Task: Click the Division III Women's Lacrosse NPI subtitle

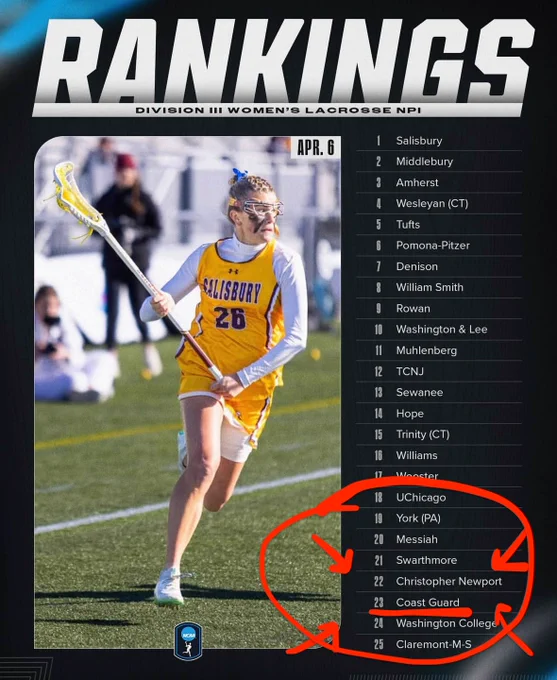Action: (x=278, y=110)
